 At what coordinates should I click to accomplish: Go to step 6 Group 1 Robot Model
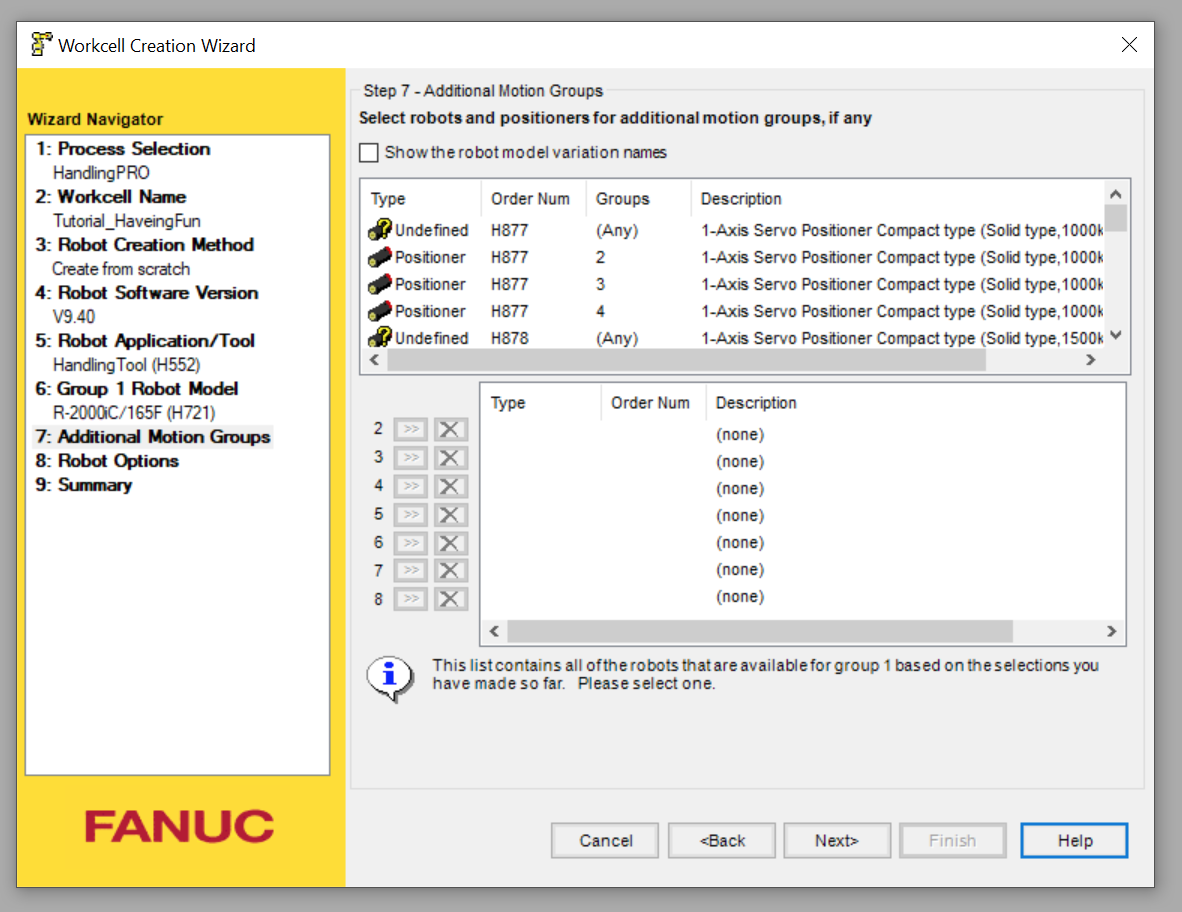pos(136,389)
